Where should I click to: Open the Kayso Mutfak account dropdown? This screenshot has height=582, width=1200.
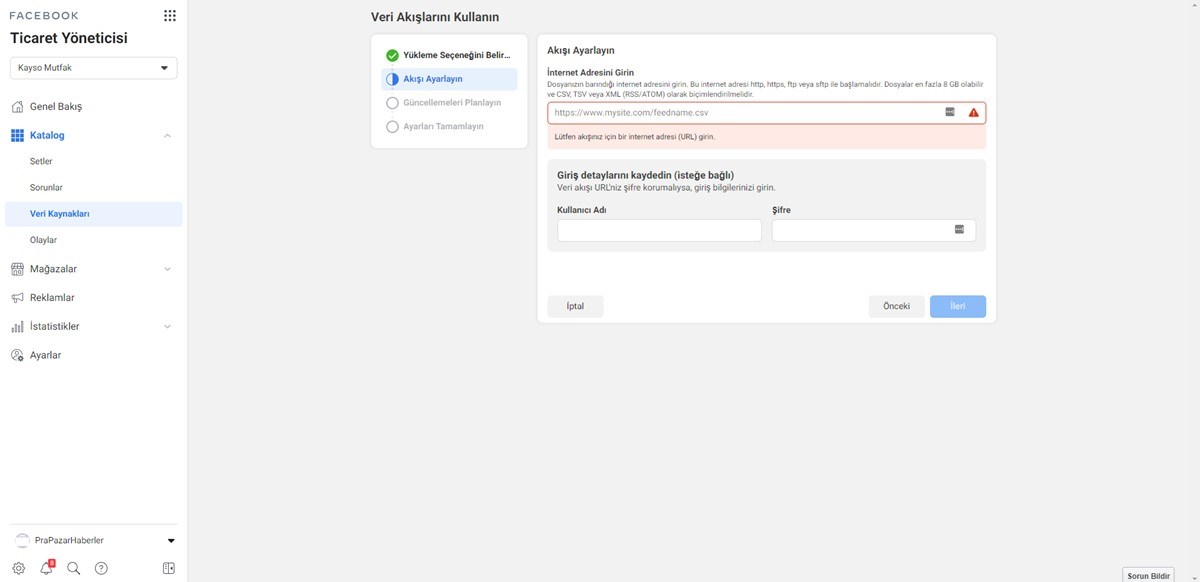[94, 68]
